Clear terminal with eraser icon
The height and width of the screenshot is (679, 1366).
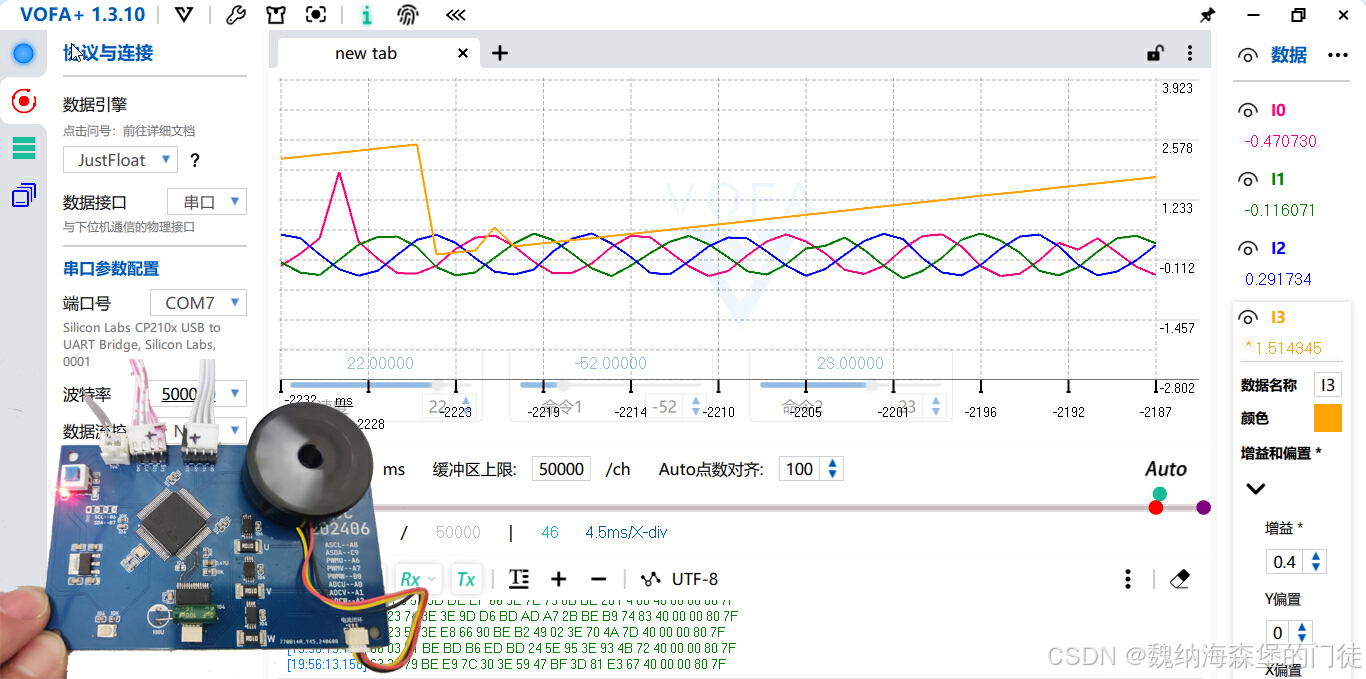1179,579
